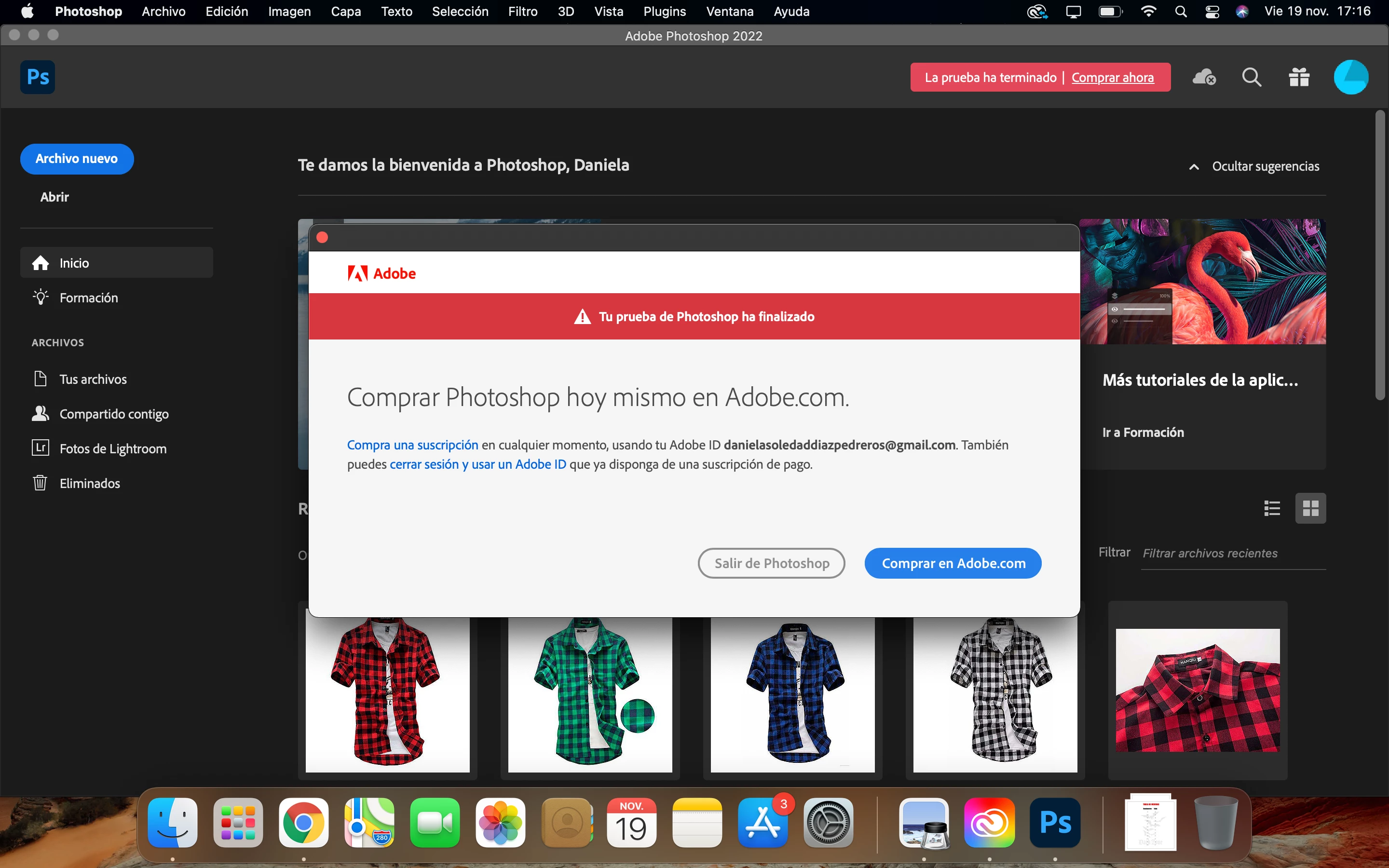Click the Photoshop Ps home logo
Viewport: 1389px width, 868px height.
pyautogui.click(x=38, y=77)
